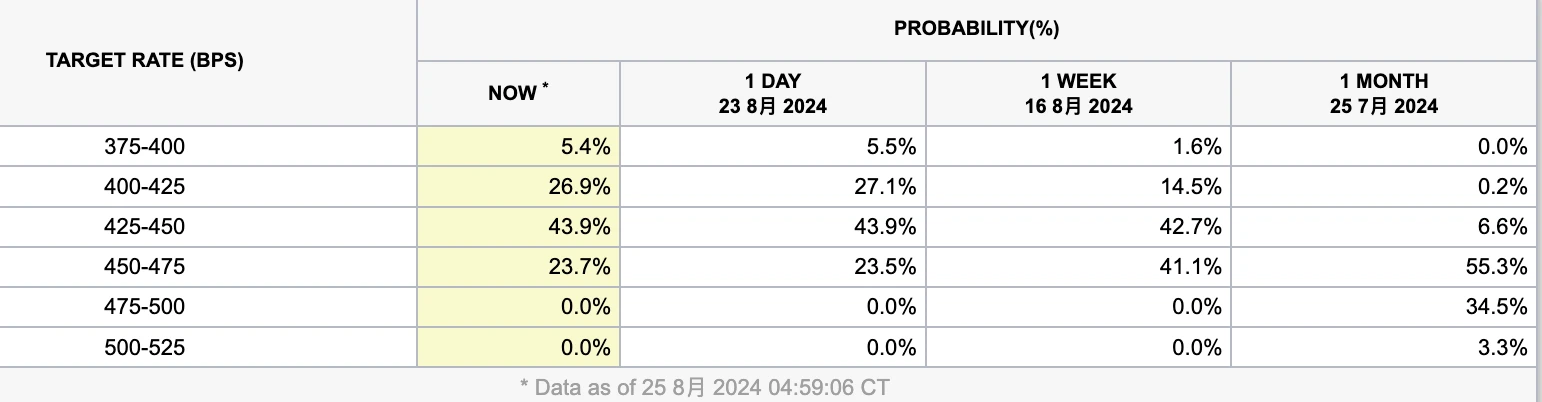1542x402 pixels.
Task: Click the 27.1% cell under 1 DAY
Action: pyautogui.click(x=887, y=187)
